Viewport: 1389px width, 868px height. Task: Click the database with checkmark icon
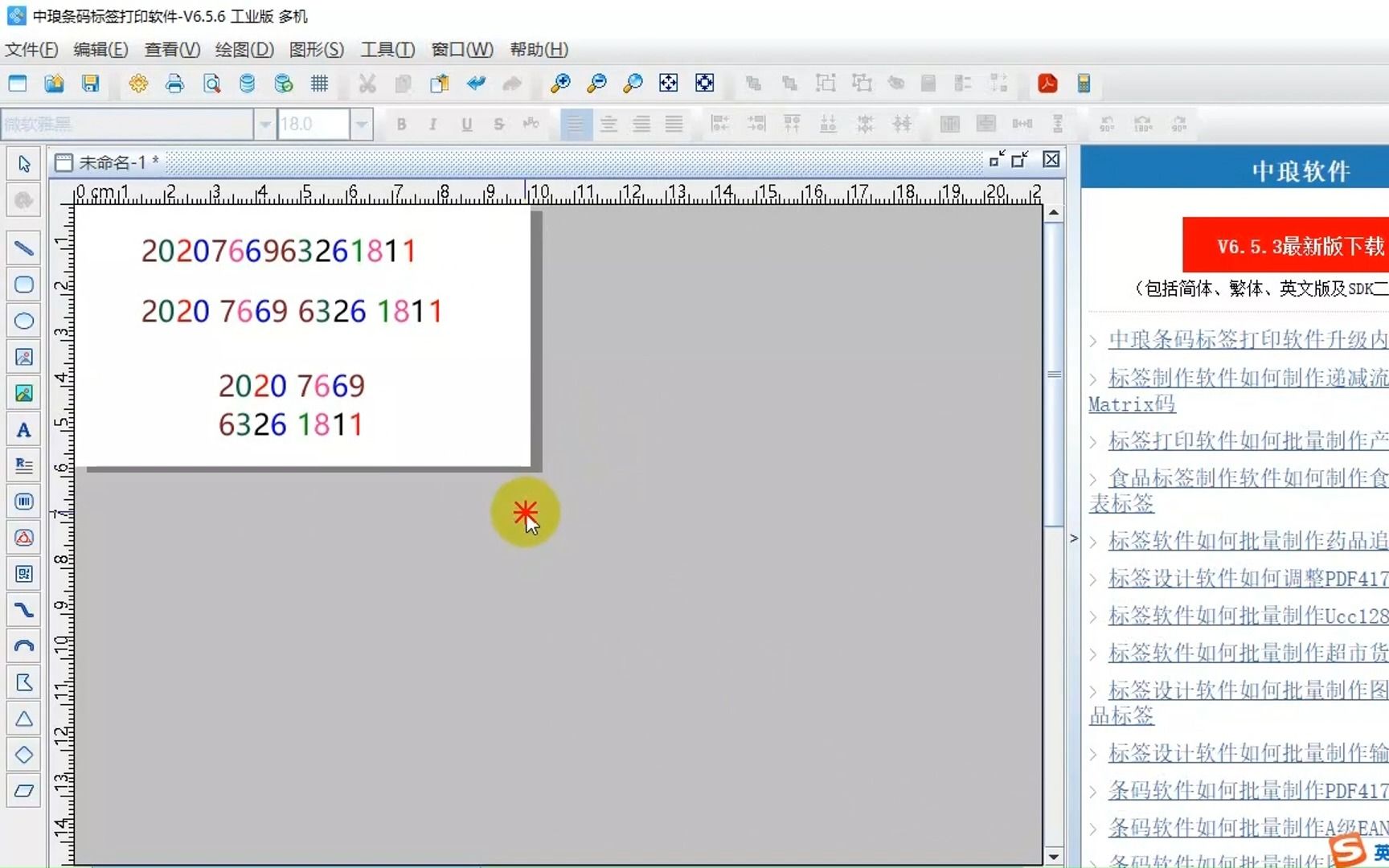pos(284,84)
